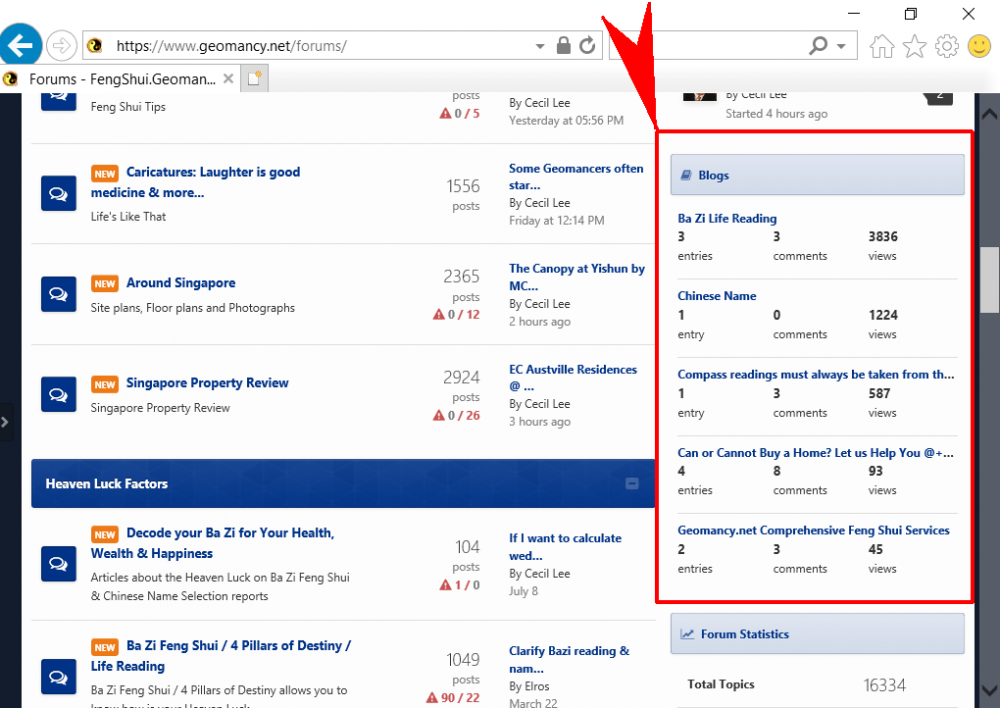Open a new browser tab
Viewport: 1000px width, 708px height.
click(255, 79)
